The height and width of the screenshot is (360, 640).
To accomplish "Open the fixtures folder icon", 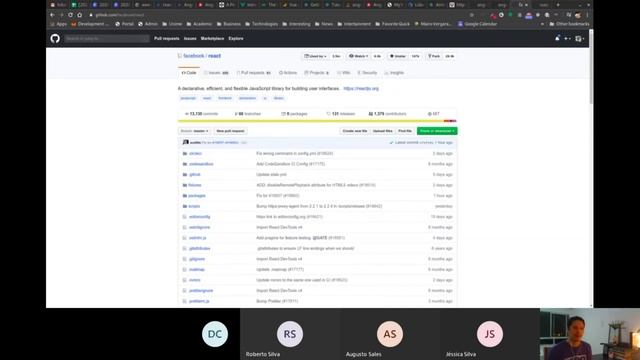I will (x=185, y=185).
